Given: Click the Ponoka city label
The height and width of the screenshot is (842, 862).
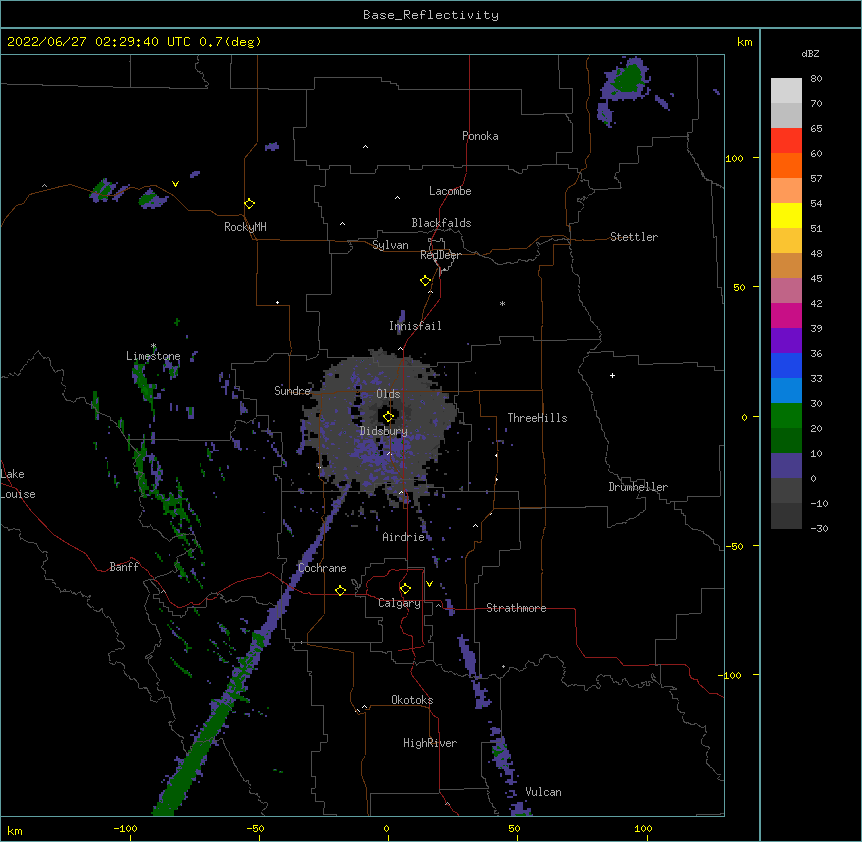Looking at the screenshot, I should [x=480, y=136].
